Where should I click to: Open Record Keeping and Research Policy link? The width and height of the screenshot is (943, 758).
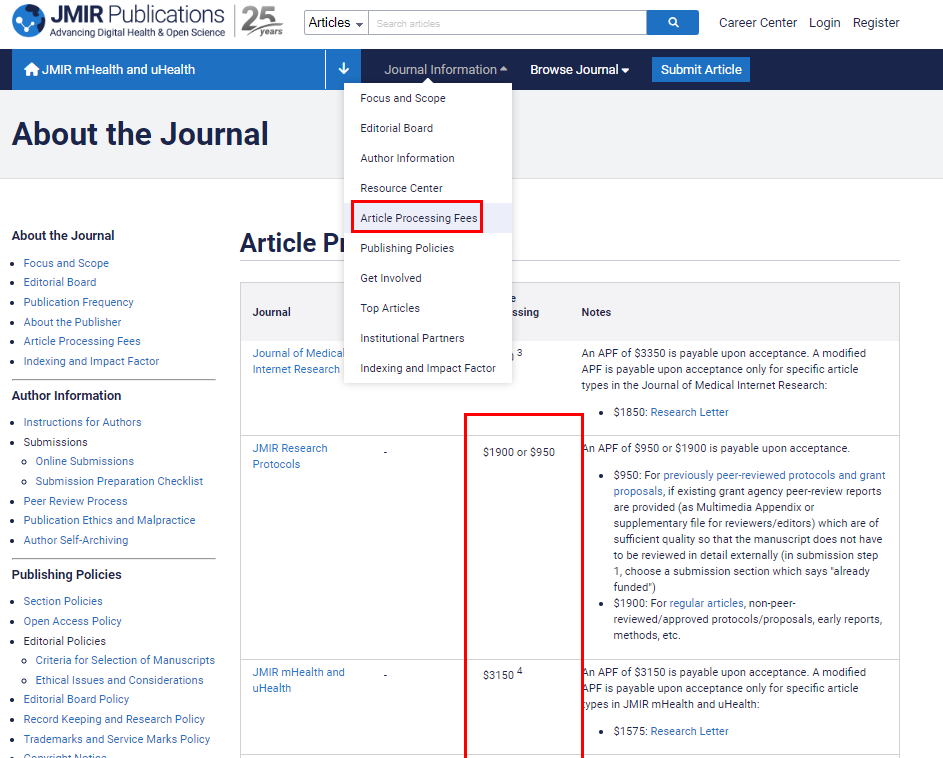click(114, 719)
